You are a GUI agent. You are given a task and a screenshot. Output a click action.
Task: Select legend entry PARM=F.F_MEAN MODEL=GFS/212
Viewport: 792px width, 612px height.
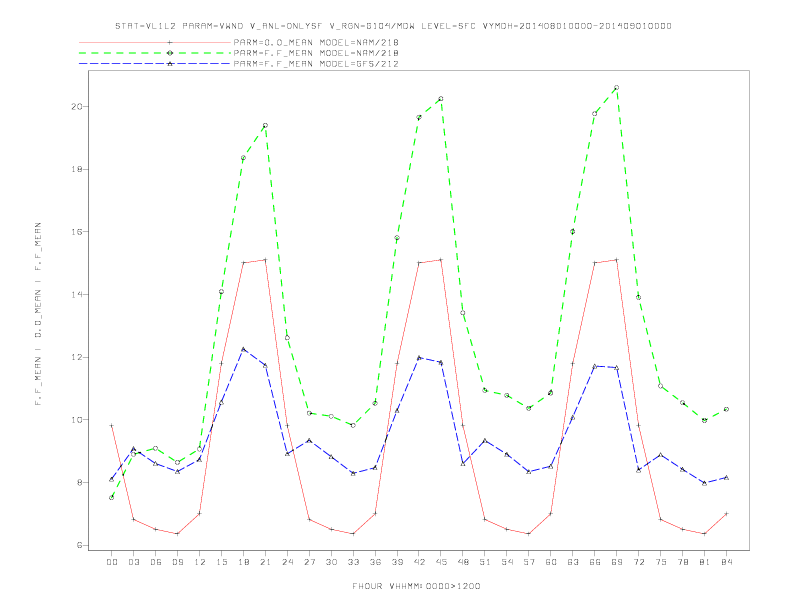316,64
